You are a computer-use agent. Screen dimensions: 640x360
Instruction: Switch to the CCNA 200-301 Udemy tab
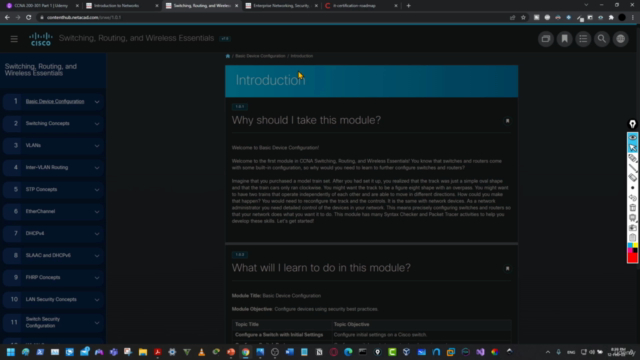(41, 6)
